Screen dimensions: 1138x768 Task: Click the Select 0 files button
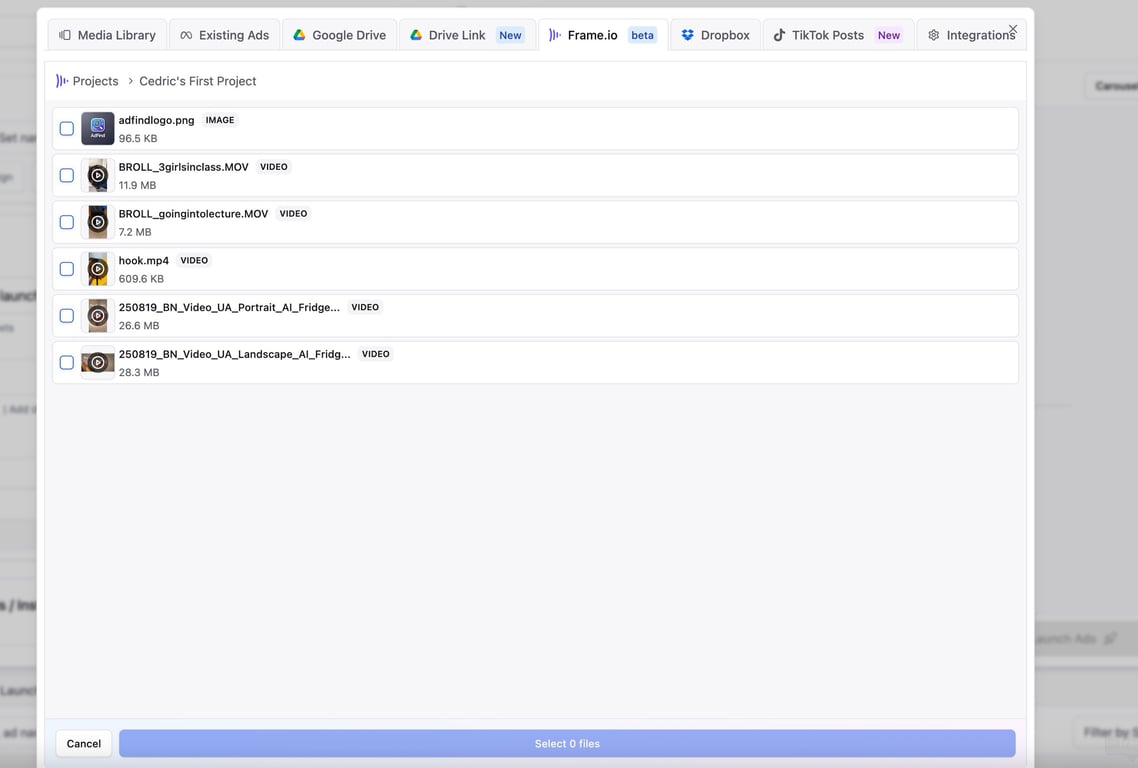click(568, 743)
